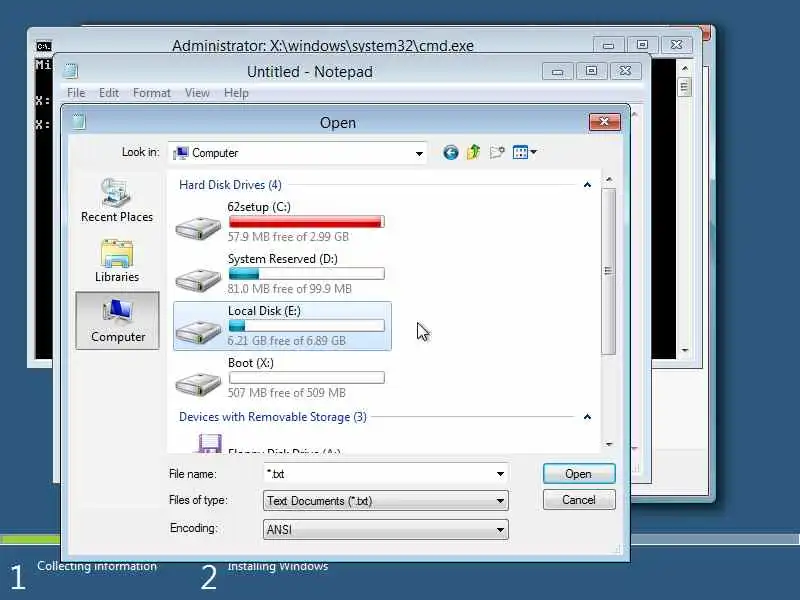This screenshot has width=800, height=600.
Task: Open the Encoding ANSI dropdown
Action: coord(386,530)
